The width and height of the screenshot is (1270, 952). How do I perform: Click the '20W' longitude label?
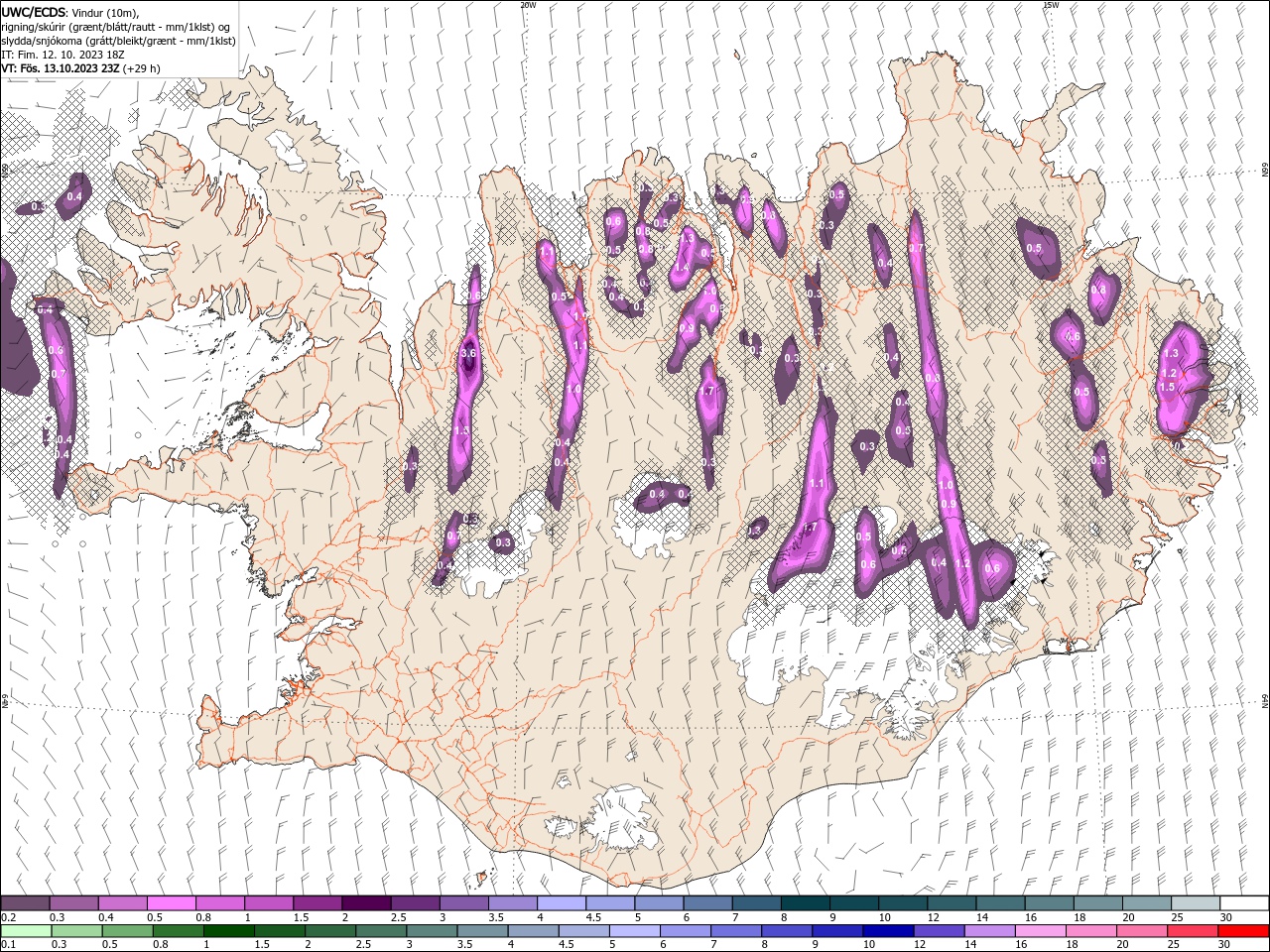click(528, 5)
